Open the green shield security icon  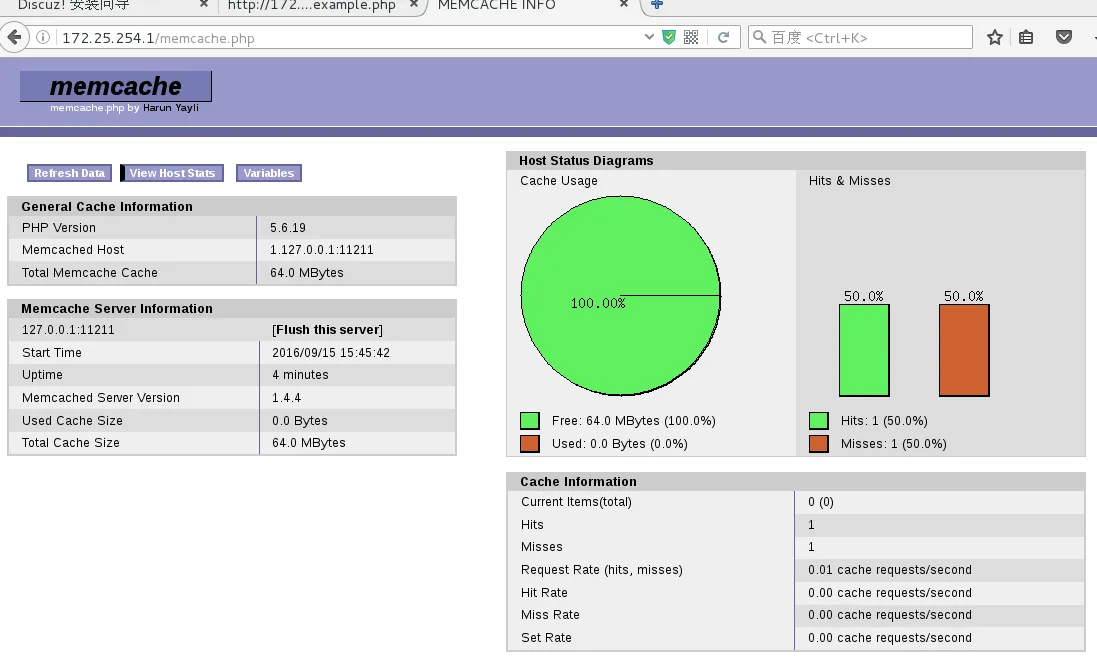[669, 37]
